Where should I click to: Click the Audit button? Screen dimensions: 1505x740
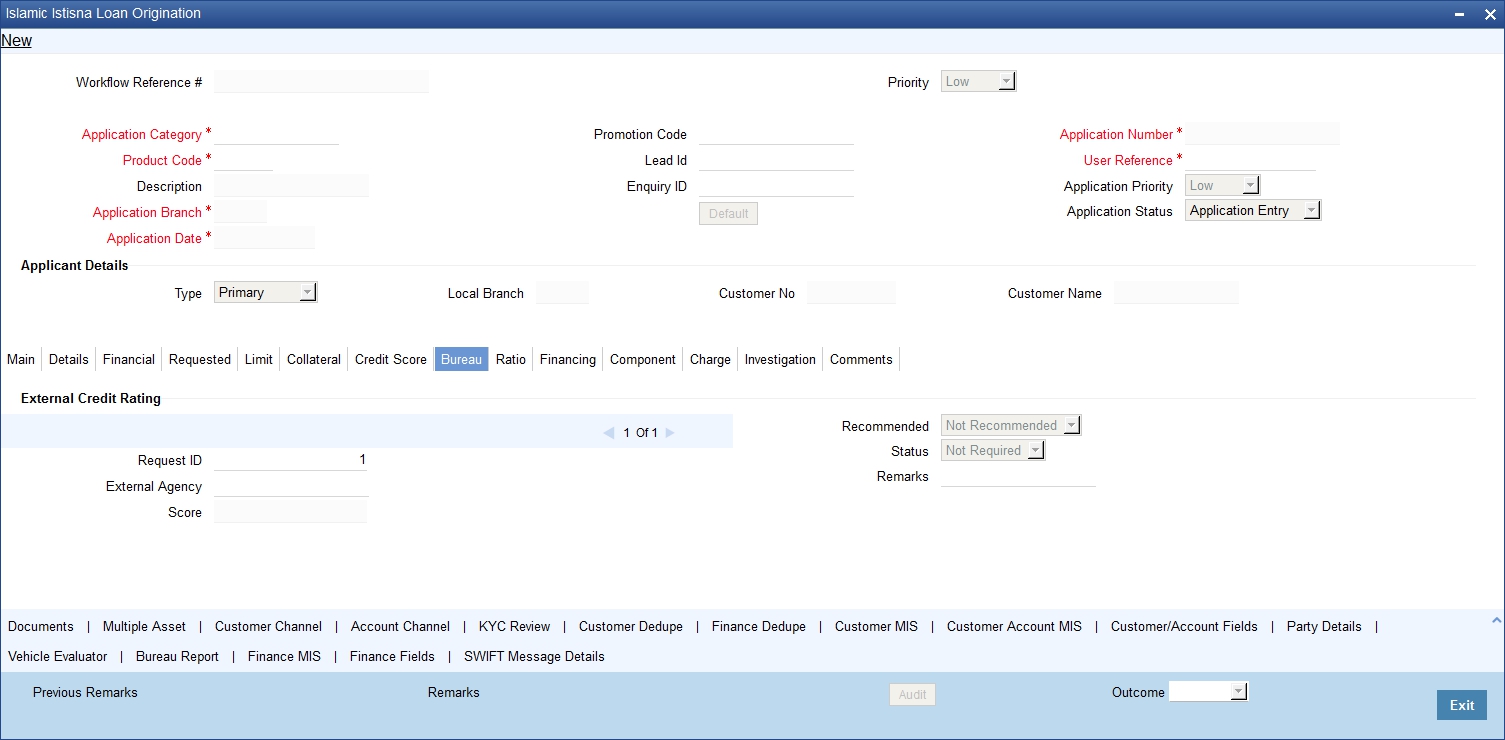(912, 695)
